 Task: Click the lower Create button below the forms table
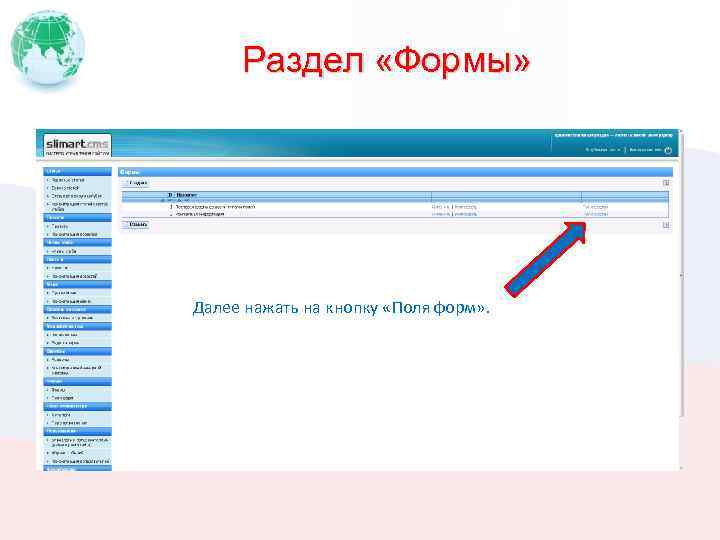[x=135, y=225]
